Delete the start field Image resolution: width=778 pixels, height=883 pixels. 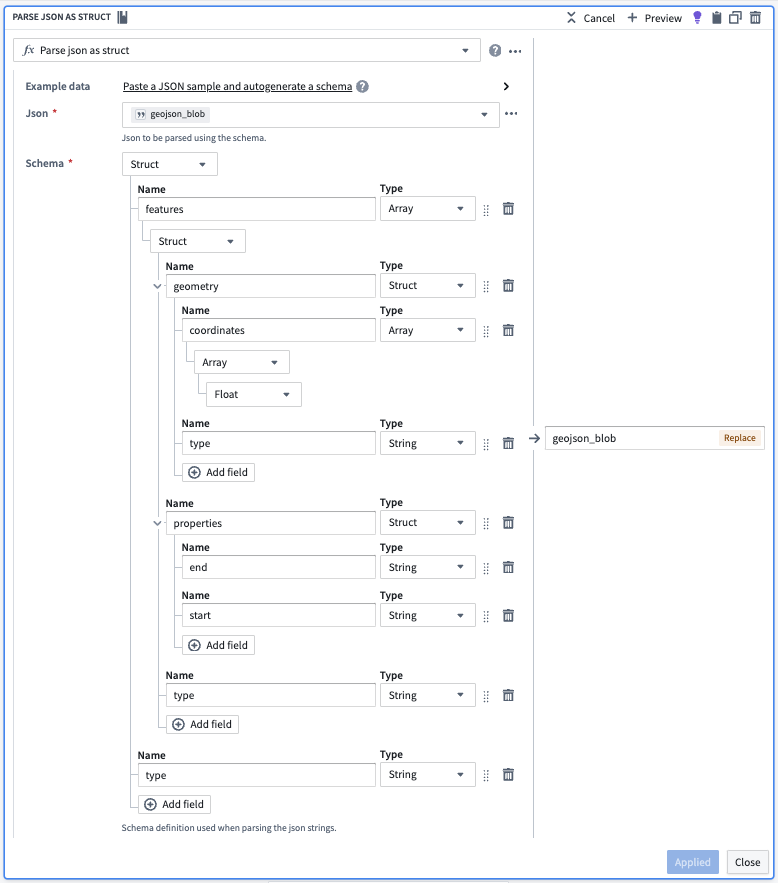click(x=508, y=616)
